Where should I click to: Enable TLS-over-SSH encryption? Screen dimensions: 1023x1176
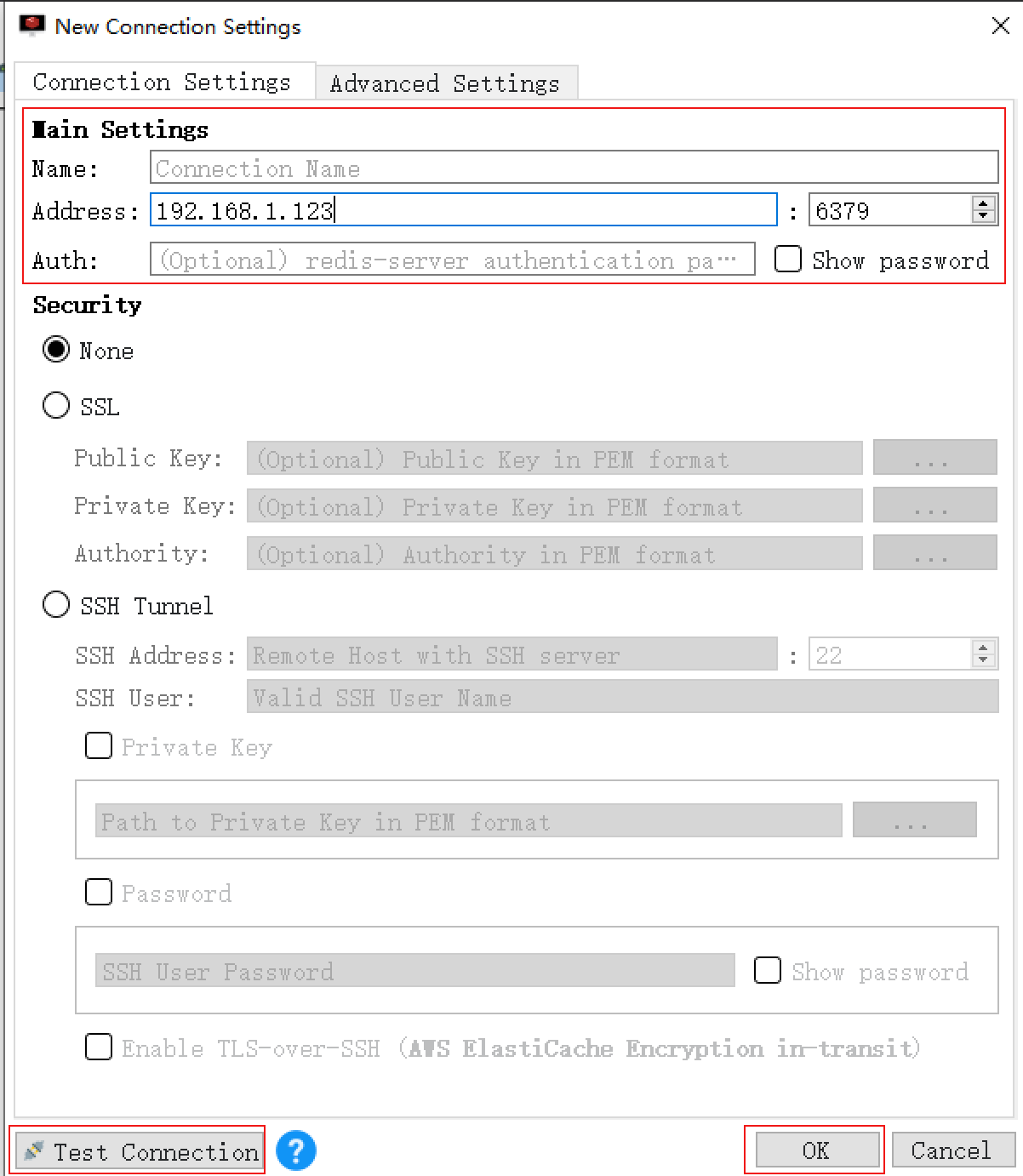[98, 1048]
